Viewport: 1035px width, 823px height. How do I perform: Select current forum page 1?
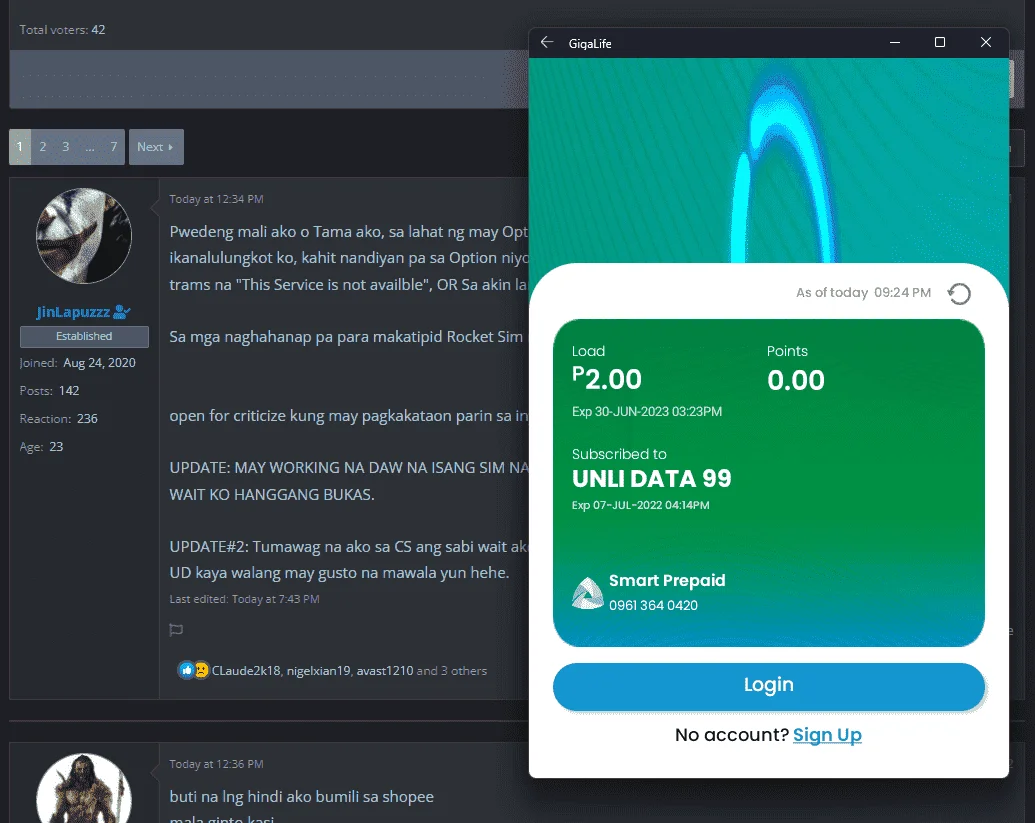click(x=20, y=147)
